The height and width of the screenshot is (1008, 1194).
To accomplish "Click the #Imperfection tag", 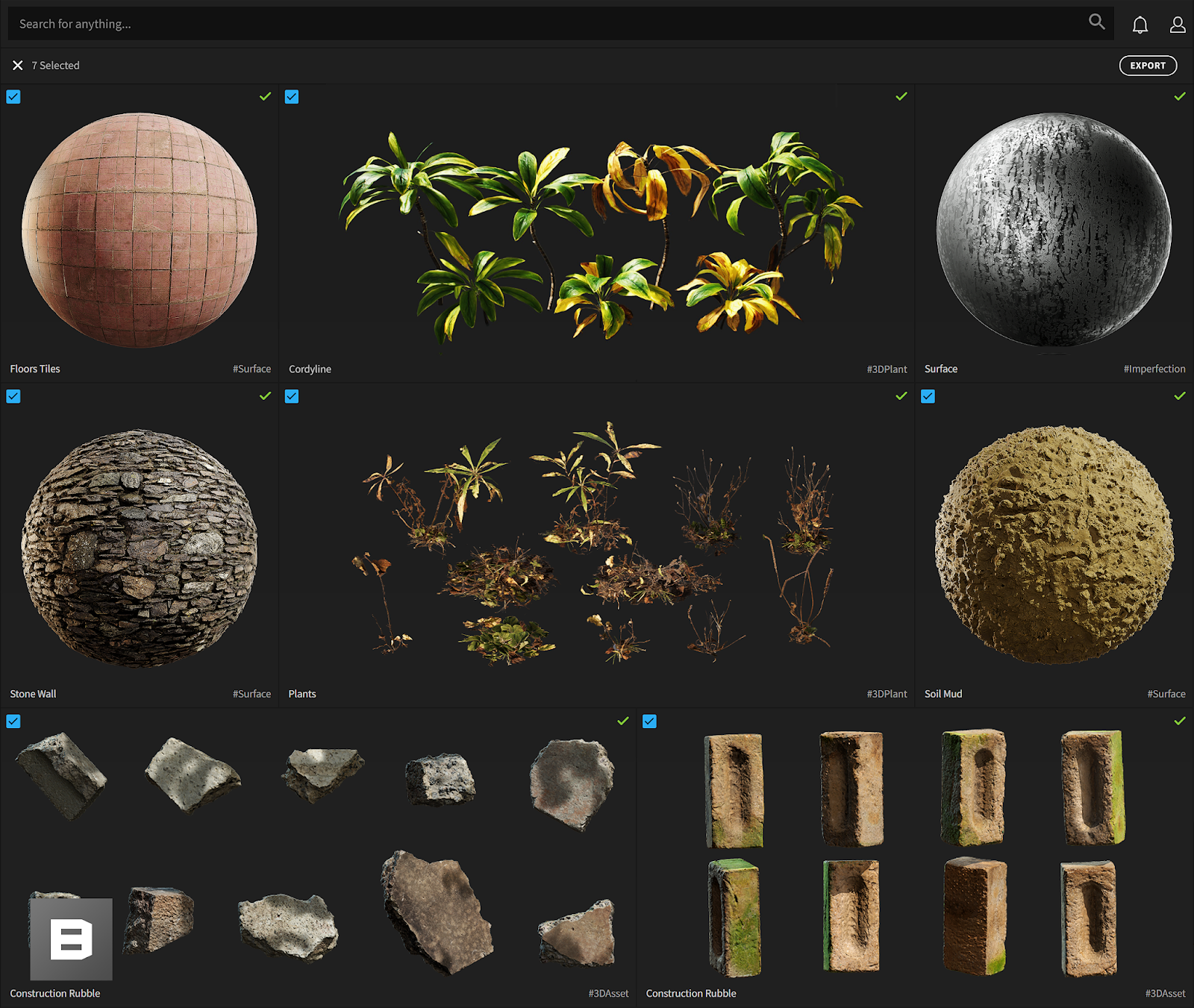I will tap(1154, 369).
